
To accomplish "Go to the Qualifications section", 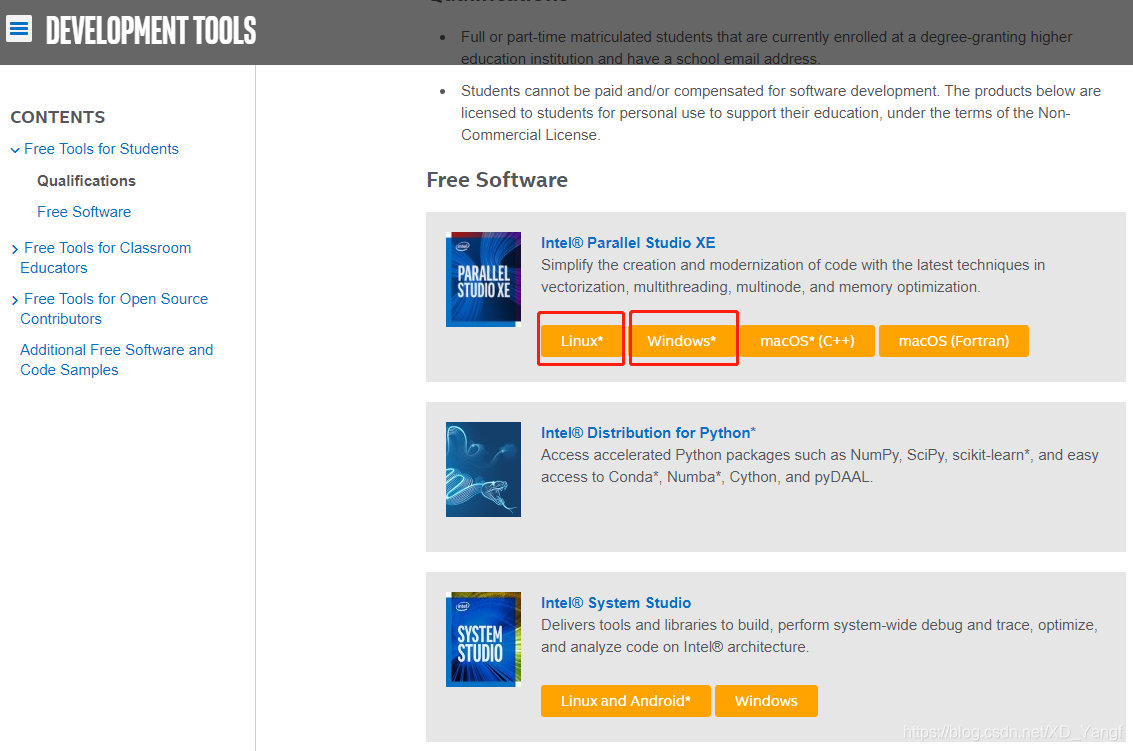I will [x=86, y=181].
